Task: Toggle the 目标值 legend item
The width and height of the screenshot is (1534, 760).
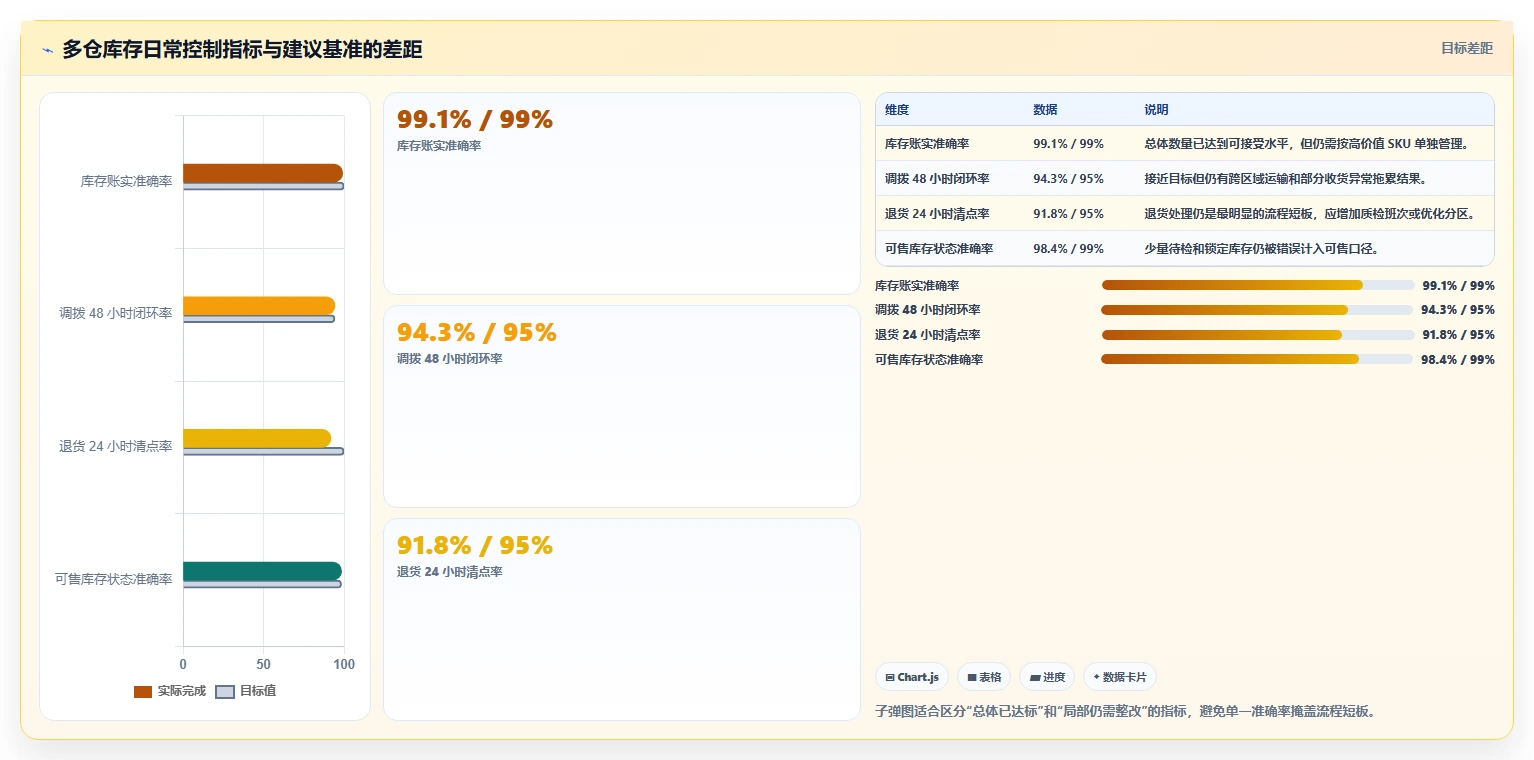Action: pos(246,691)
